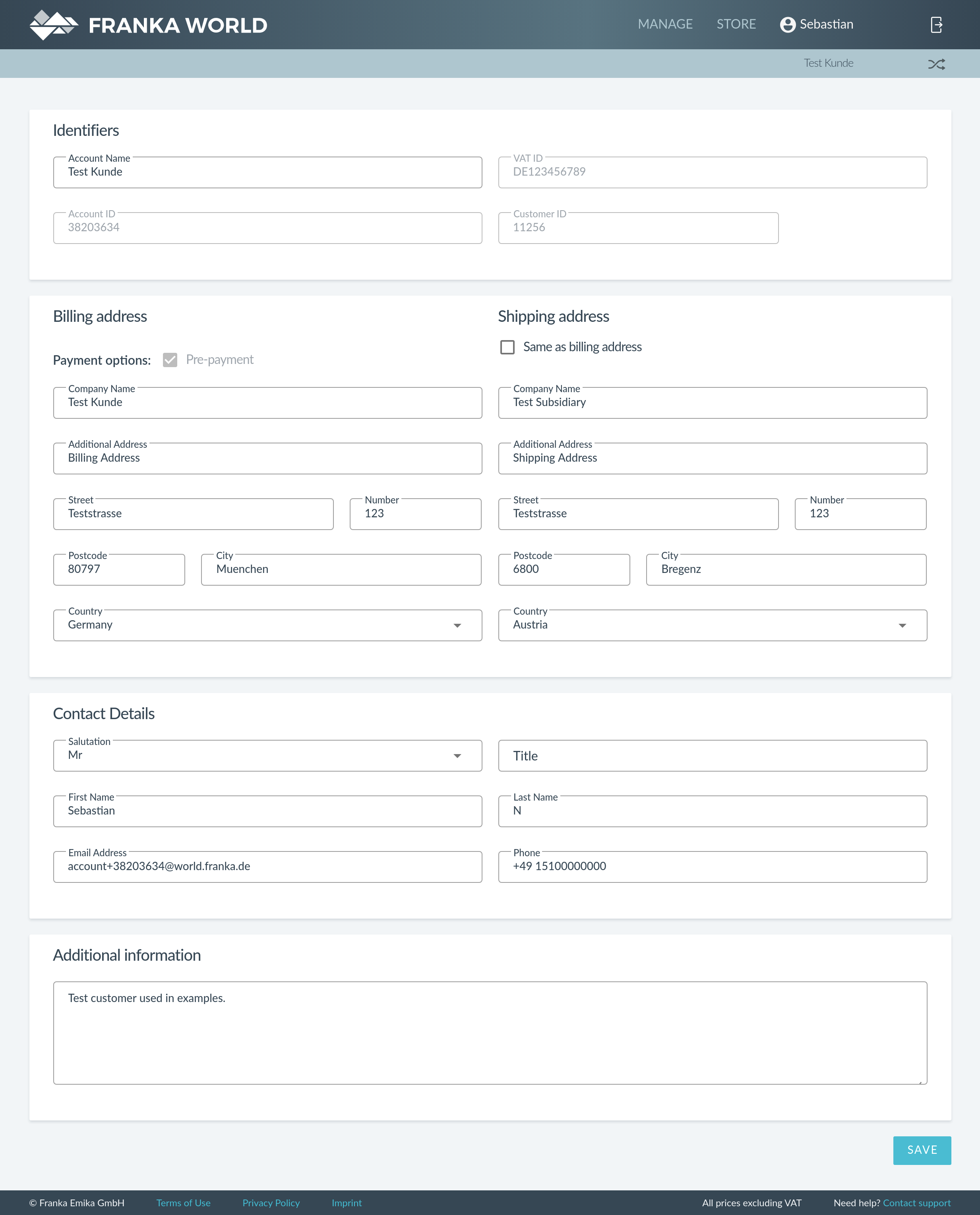Open the STORE menu

coord(736,24)
